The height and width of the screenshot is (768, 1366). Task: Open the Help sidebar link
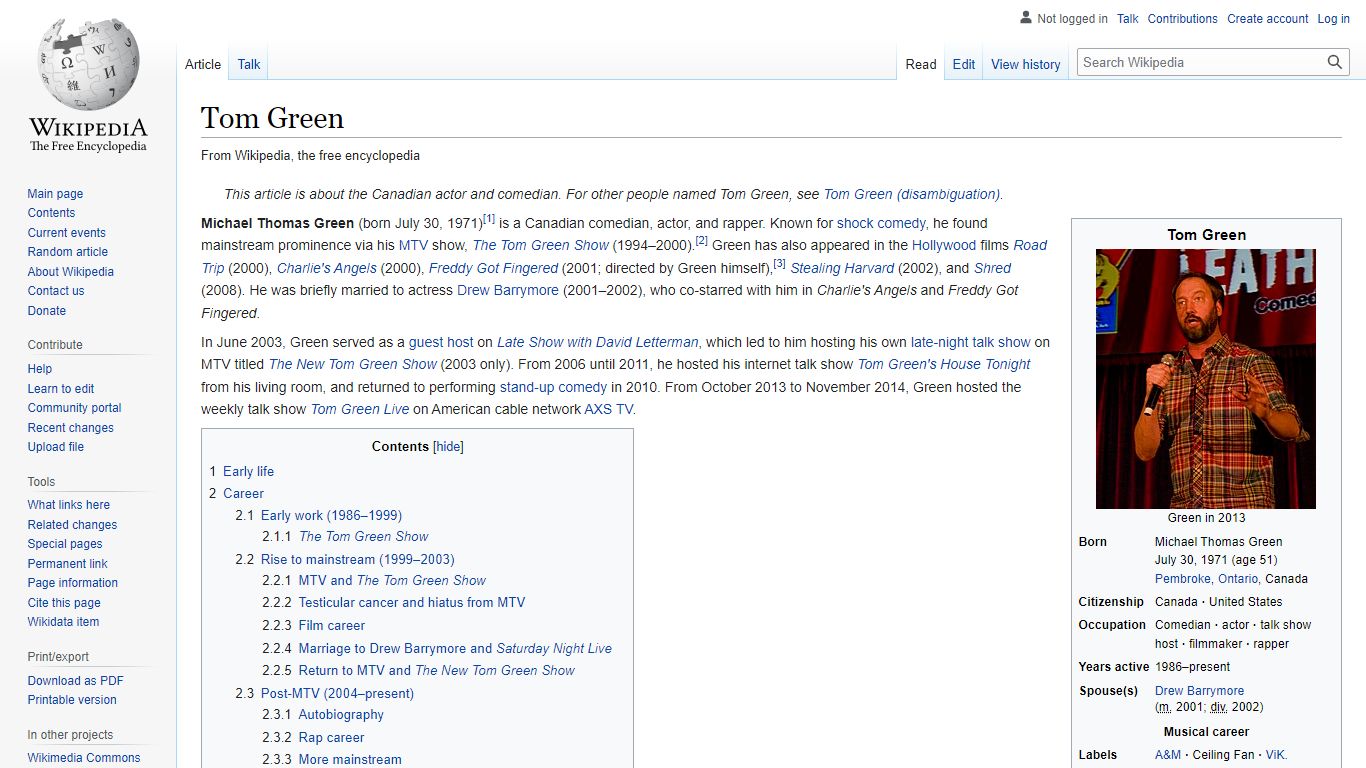(x=40, y=369)
